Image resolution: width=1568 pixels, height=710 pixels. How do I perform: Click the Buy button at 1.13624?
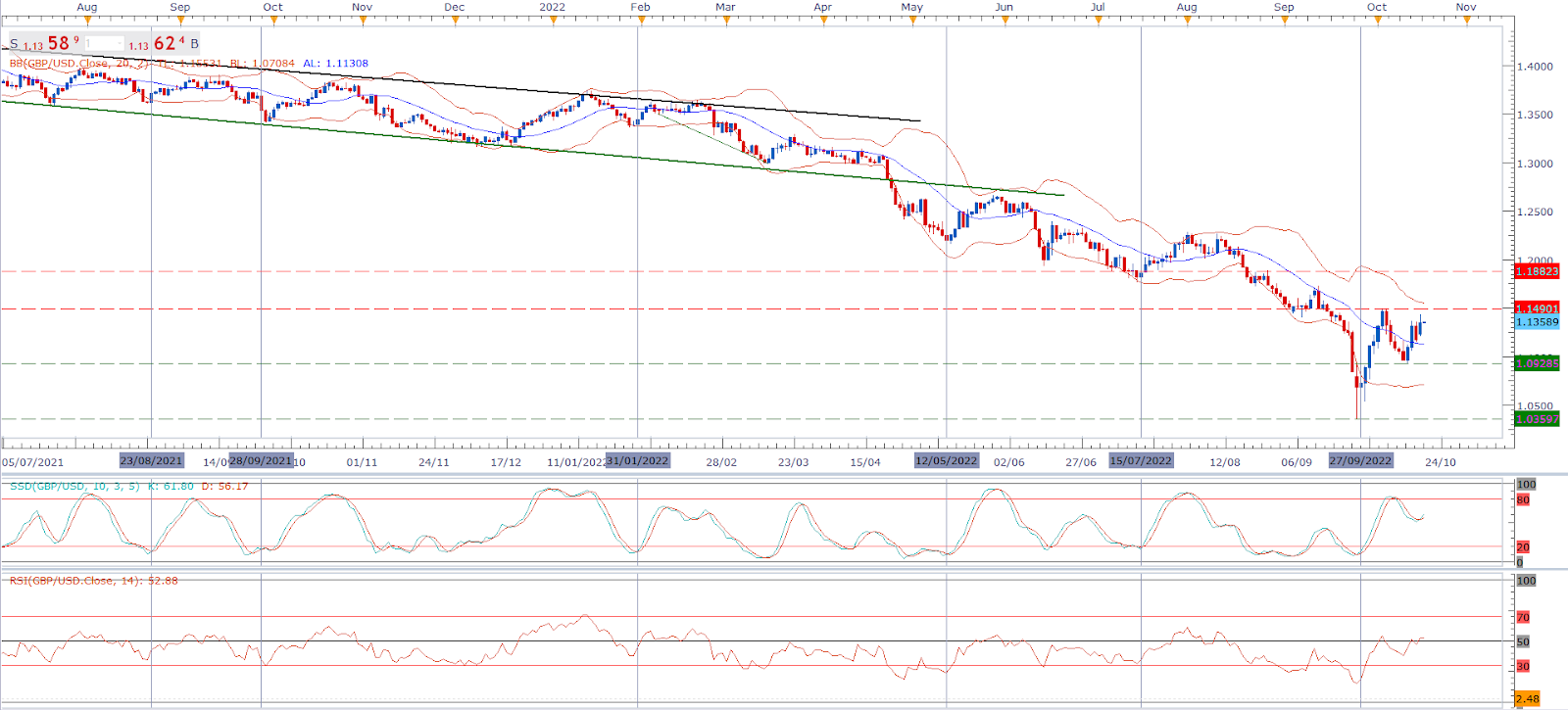point(164,43)
